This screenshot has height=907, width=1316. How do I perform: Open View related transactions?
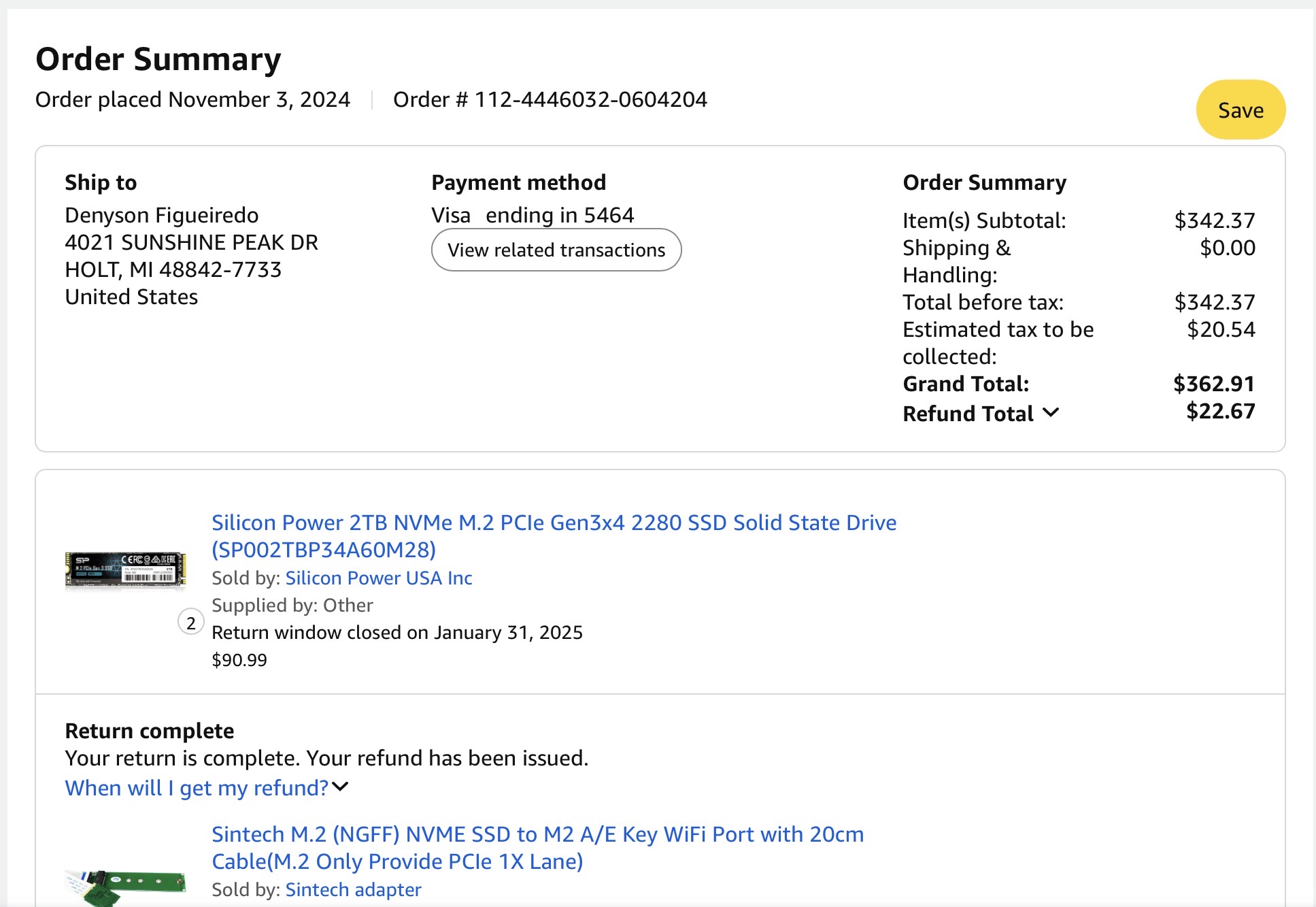[x=556, y=250]
